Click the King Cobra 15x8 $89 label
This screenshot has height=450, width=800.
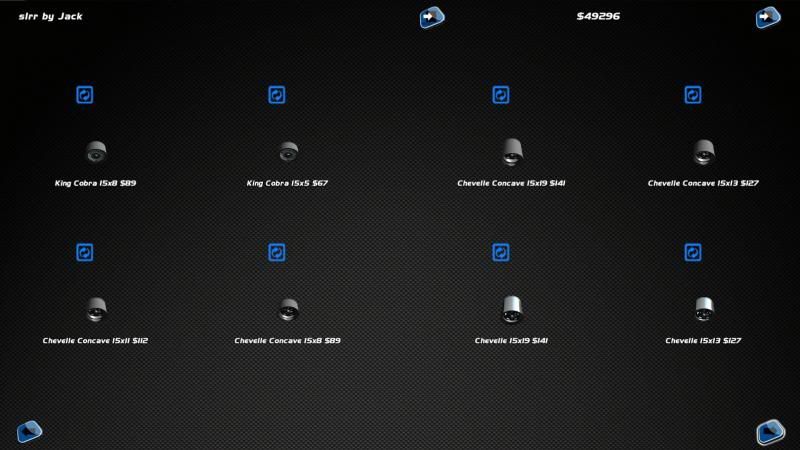pos(95,183)
